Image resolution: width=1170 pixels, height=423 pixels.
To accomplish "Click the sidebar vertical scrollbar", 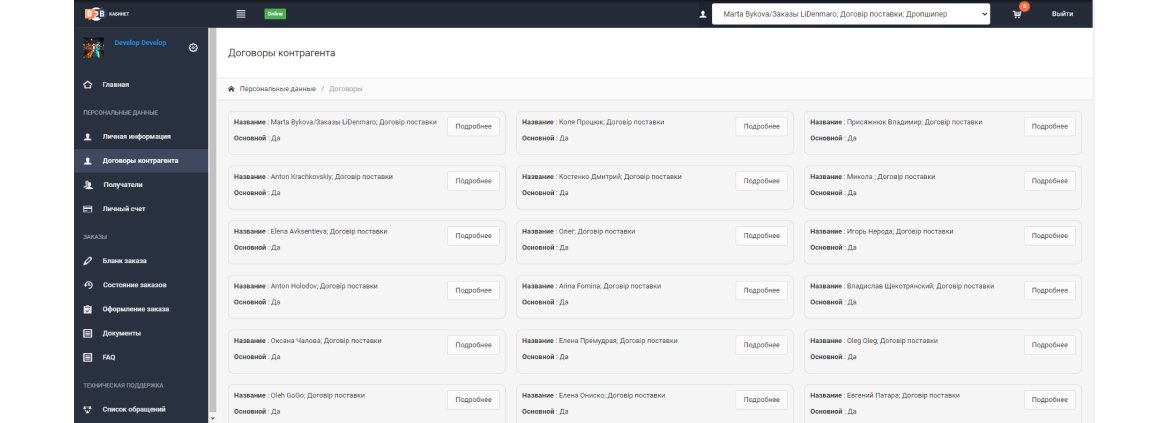I will (213, 220).
